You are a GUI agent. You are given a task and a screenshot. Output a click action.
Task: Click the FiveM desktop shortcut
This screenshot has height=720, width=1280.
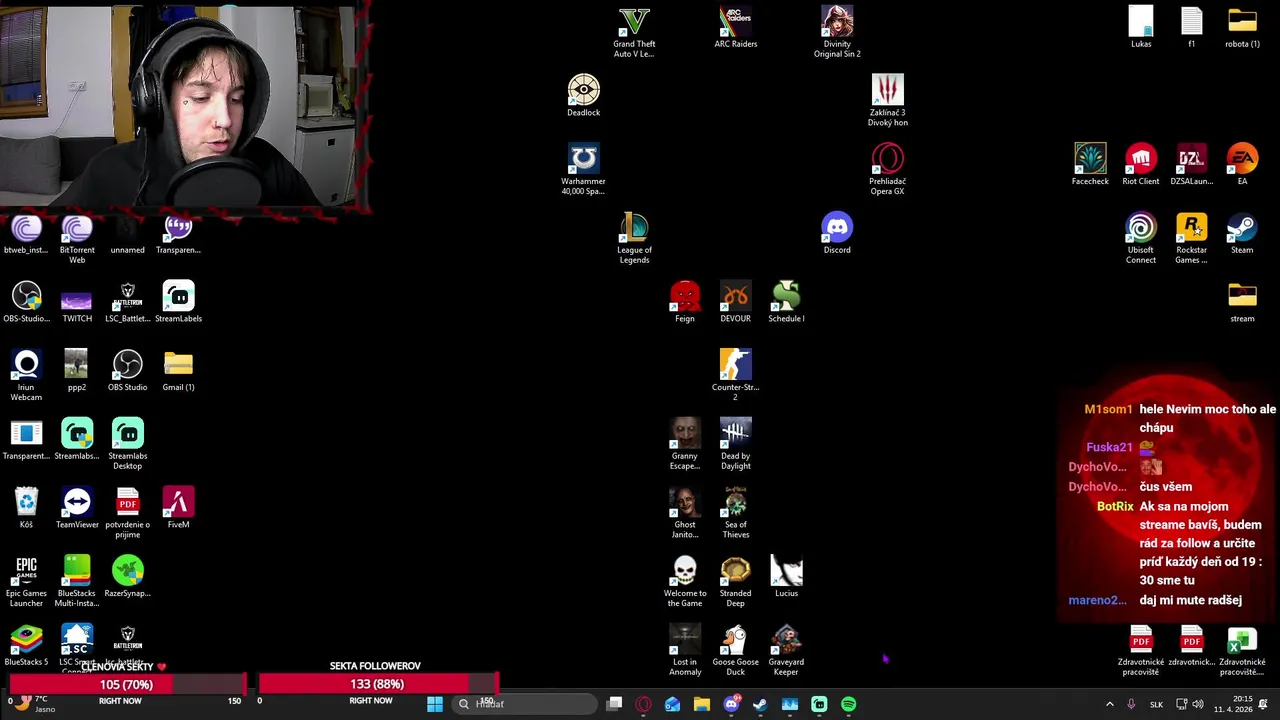[x=178, y=508]
